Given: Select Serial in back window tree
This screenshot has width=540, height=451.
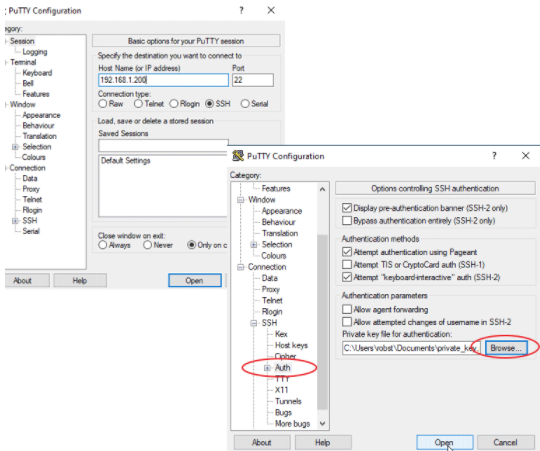Looking at the screenshot, I should [31, 231].
